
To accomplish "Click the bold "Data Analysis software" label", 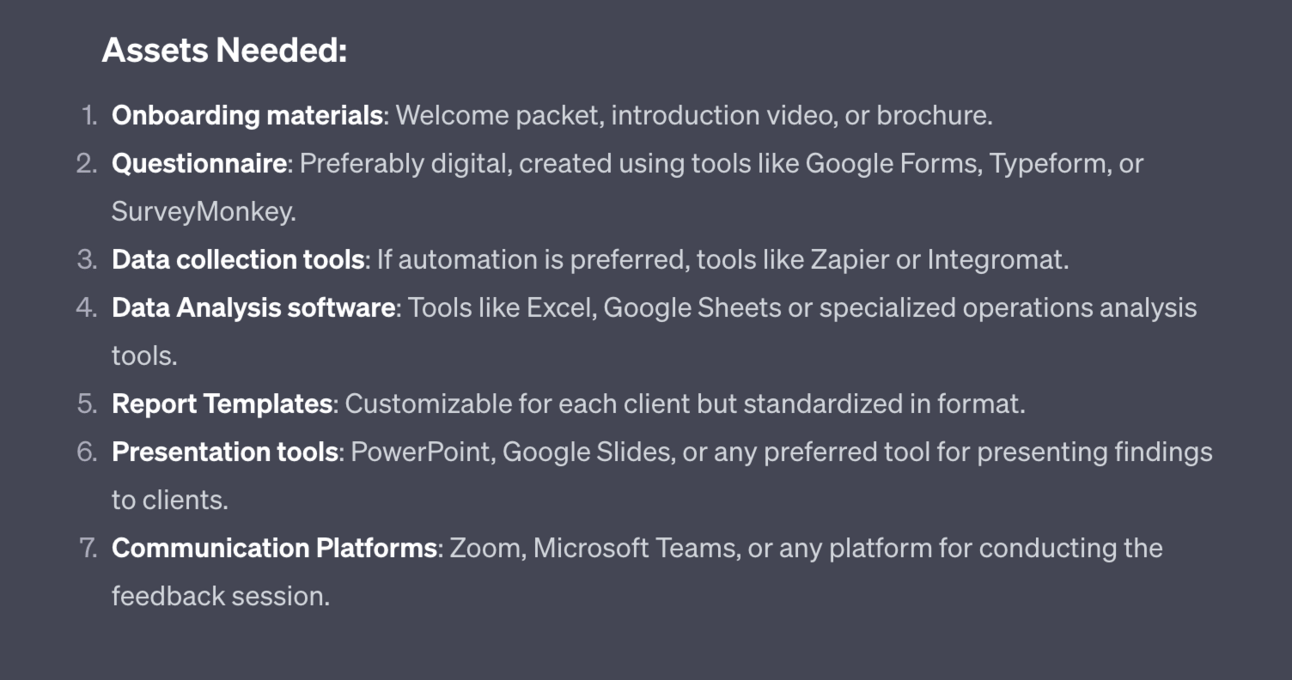I will click(x=253, y=308).
